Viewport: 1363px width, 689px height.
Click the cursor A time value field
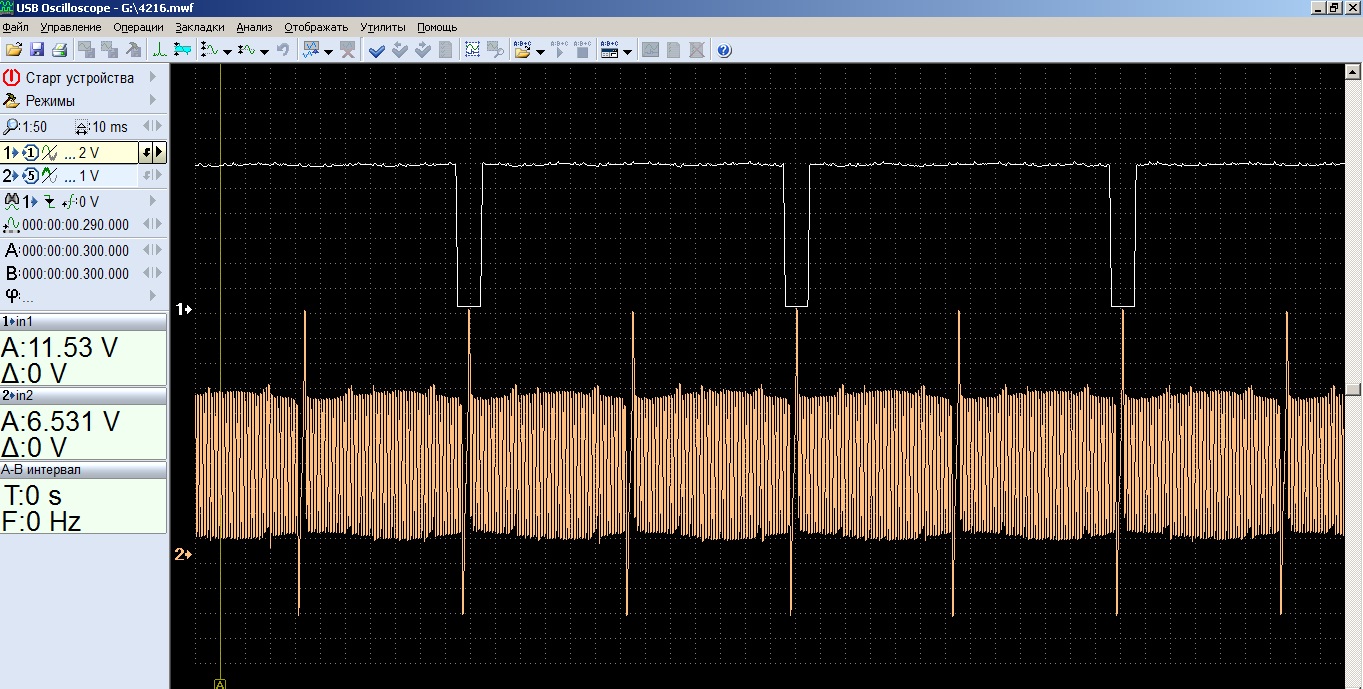click(75, 251)
